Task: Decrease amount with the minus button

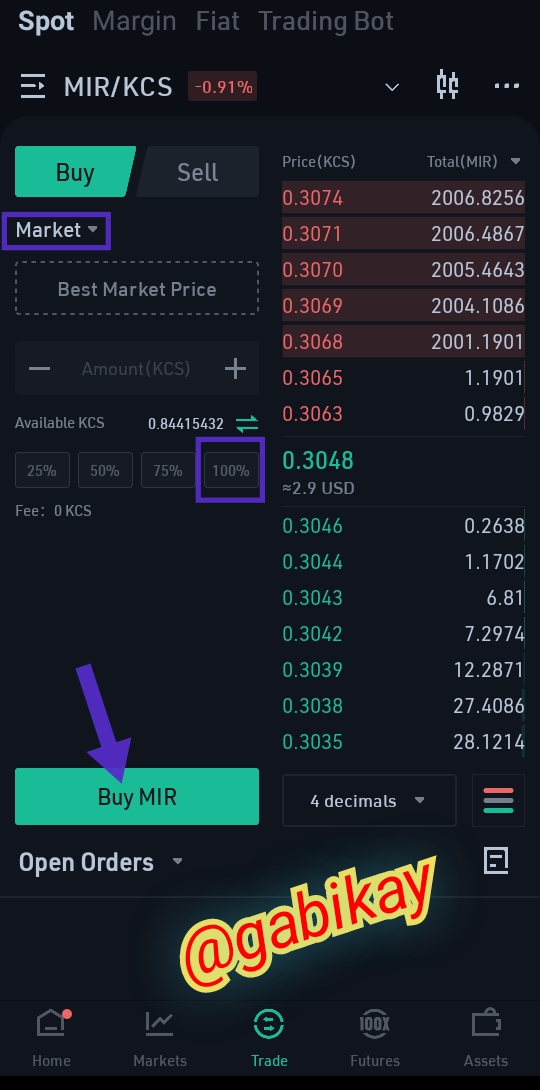Action: pos(40,368)
